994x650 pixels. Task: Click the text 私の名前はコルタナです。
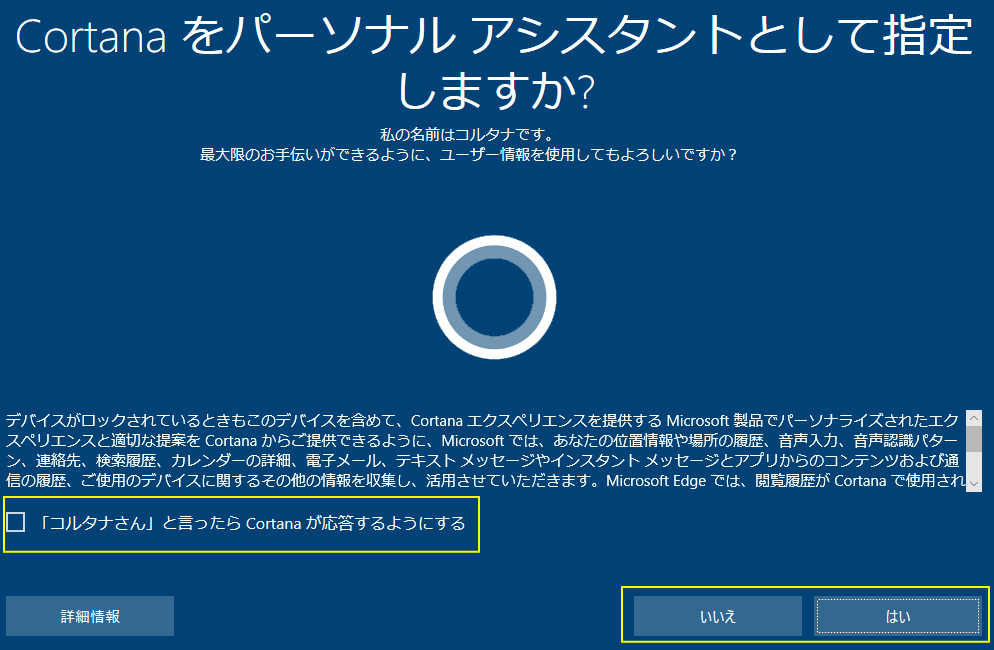(467, 134)
